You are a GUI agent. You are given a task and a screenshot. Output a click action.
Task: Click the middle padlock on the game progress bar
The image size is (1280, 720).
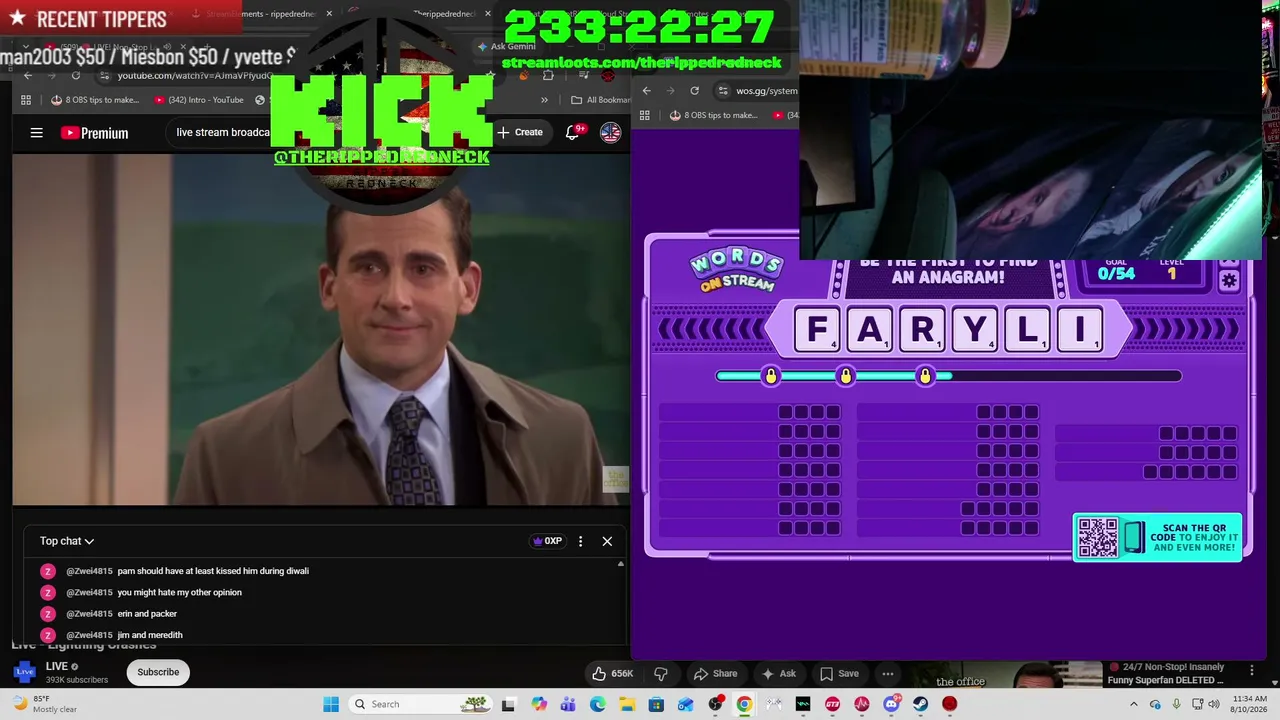[x=846, y=376]
